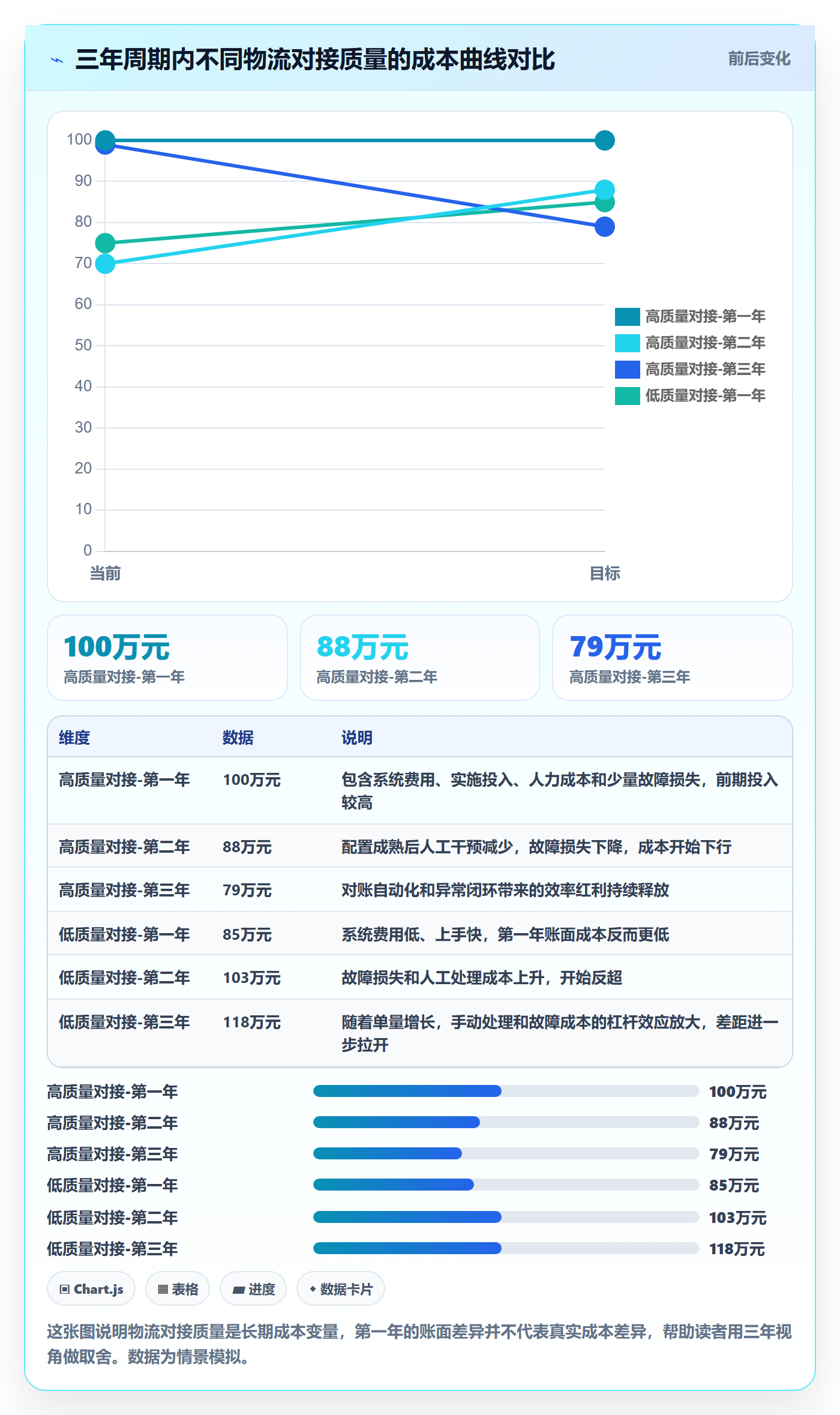Viewport: 840px width, 1415px height.
Task: Click the 低质量对接-第三年 progress bar
Action: coord(506,1248)
